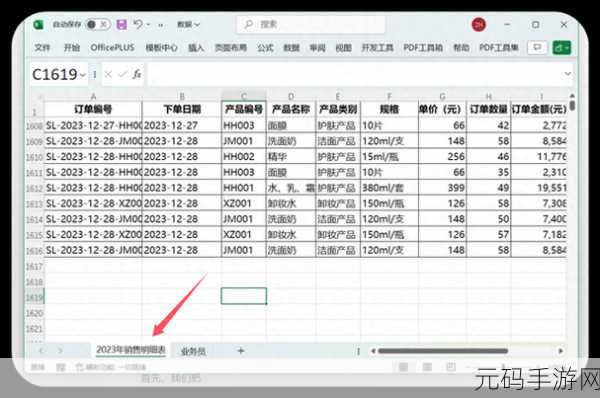Click the 产品类别 header cell

click(338, 109)
